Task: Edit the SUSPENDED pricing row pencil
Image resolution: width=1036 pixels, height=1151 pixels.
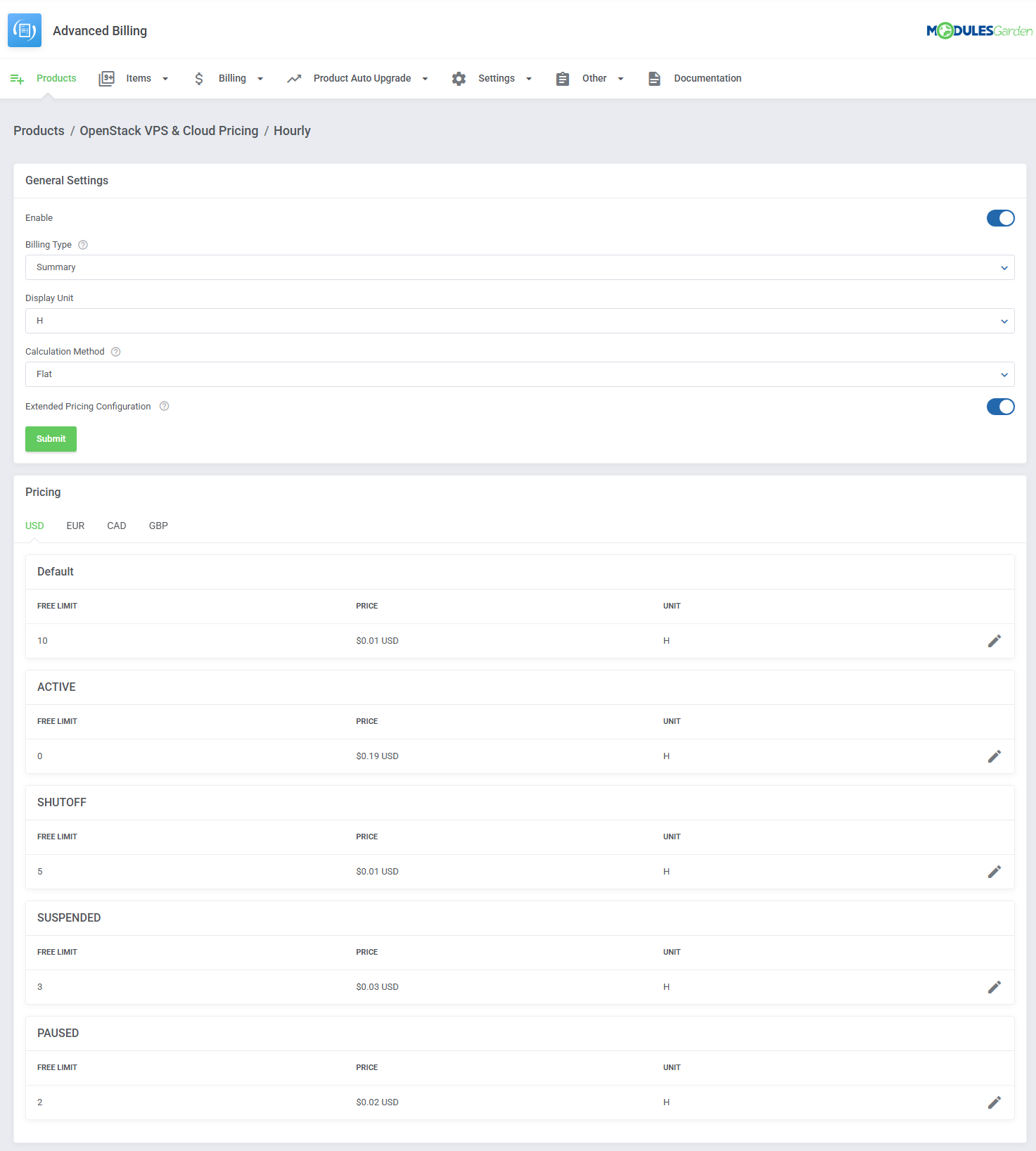Action: coord(995,987)
